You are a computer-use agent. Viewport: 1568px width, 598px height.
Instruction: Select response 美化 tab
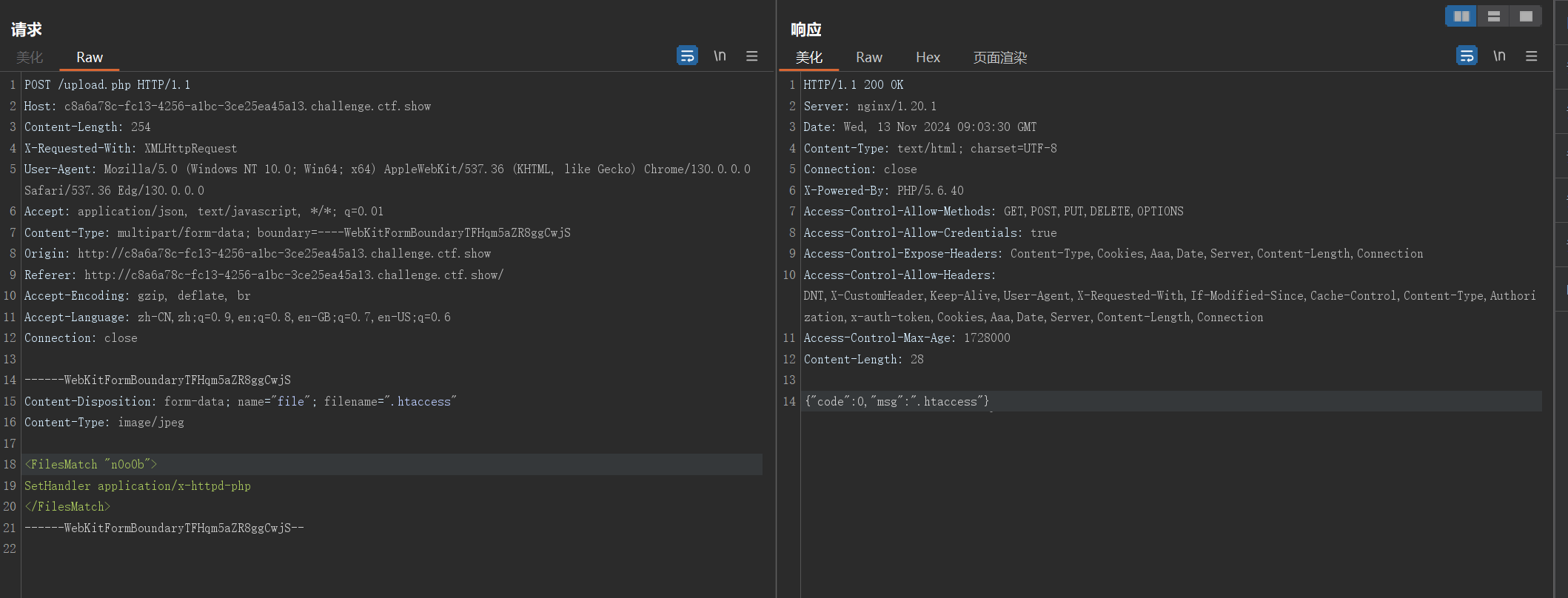coord(809,57)
